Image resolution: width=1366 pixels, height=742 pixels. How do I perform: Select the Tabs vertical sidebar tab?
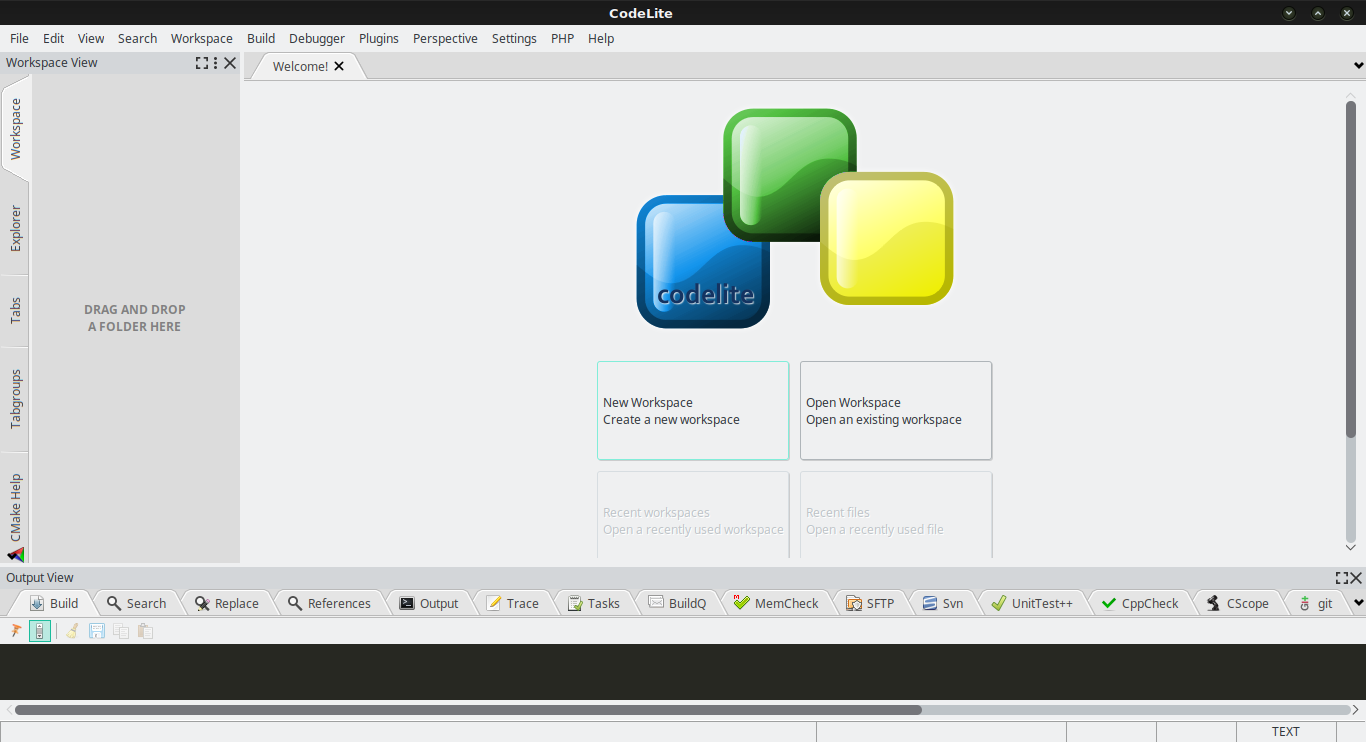pos(16,311)
